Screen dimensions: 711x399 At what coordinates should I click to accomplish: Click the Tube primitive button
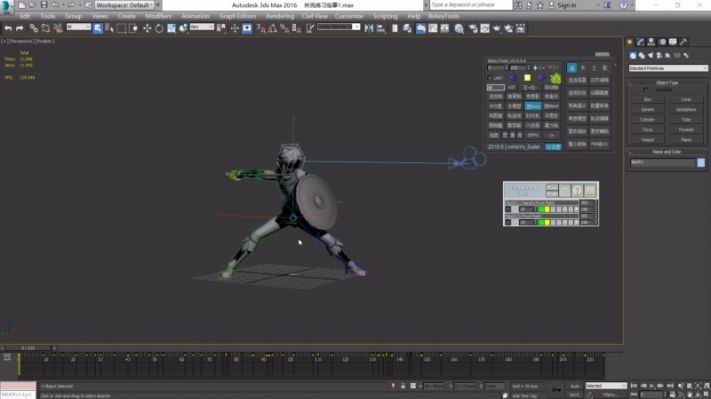(686, 119)
